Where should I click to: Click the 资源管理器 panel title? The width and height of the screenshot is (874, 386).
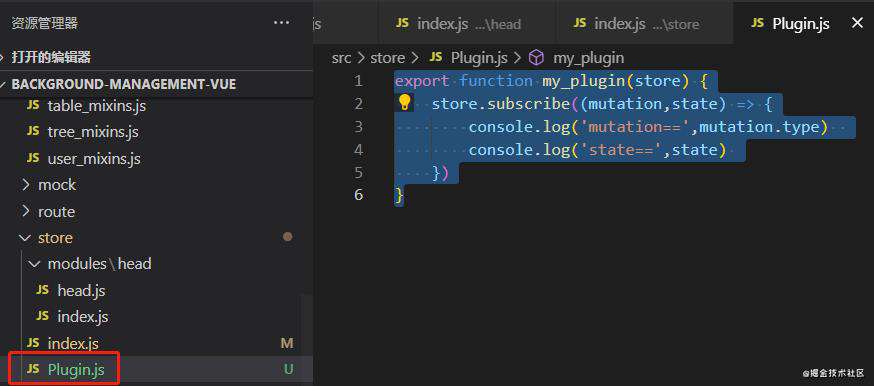[x=45, y=23]
